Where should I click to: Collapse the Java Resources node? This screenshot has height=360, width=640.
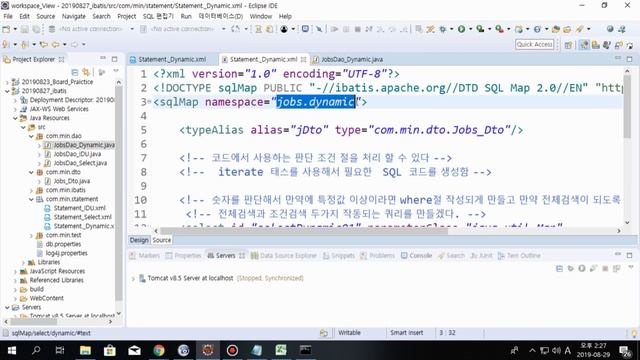[15, 118]
